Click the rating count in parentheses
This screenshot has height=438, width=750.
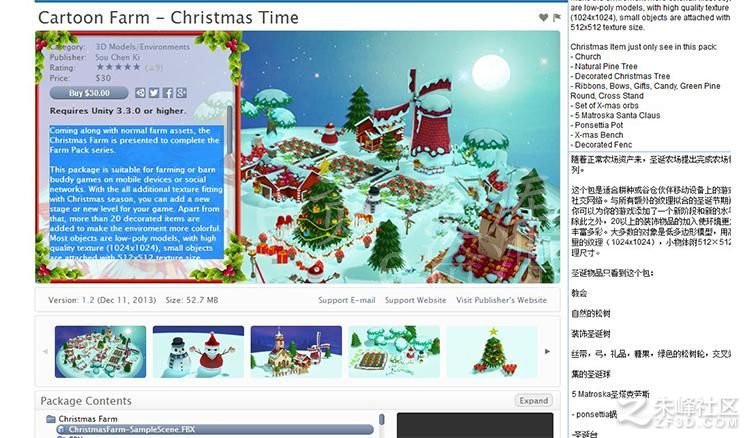(154, 68)
